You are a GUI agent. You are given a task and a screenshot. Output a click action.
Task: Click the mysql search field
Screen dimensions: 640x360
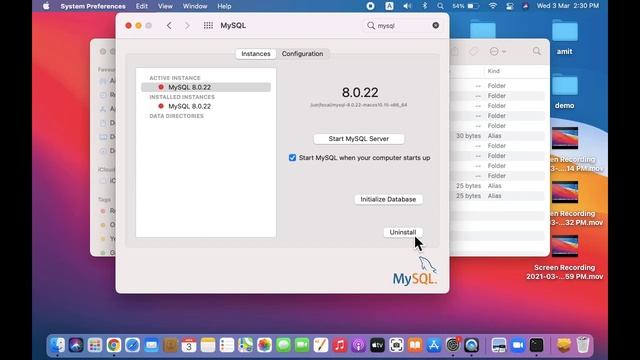(402, 25)
